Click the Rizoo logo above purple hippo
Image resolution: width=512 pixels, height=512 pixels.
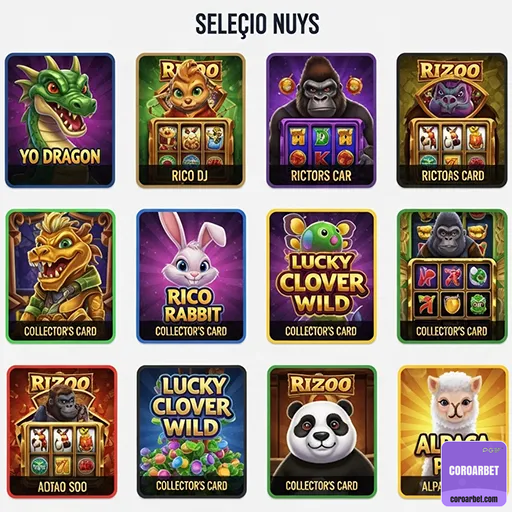tap(450, 70)
